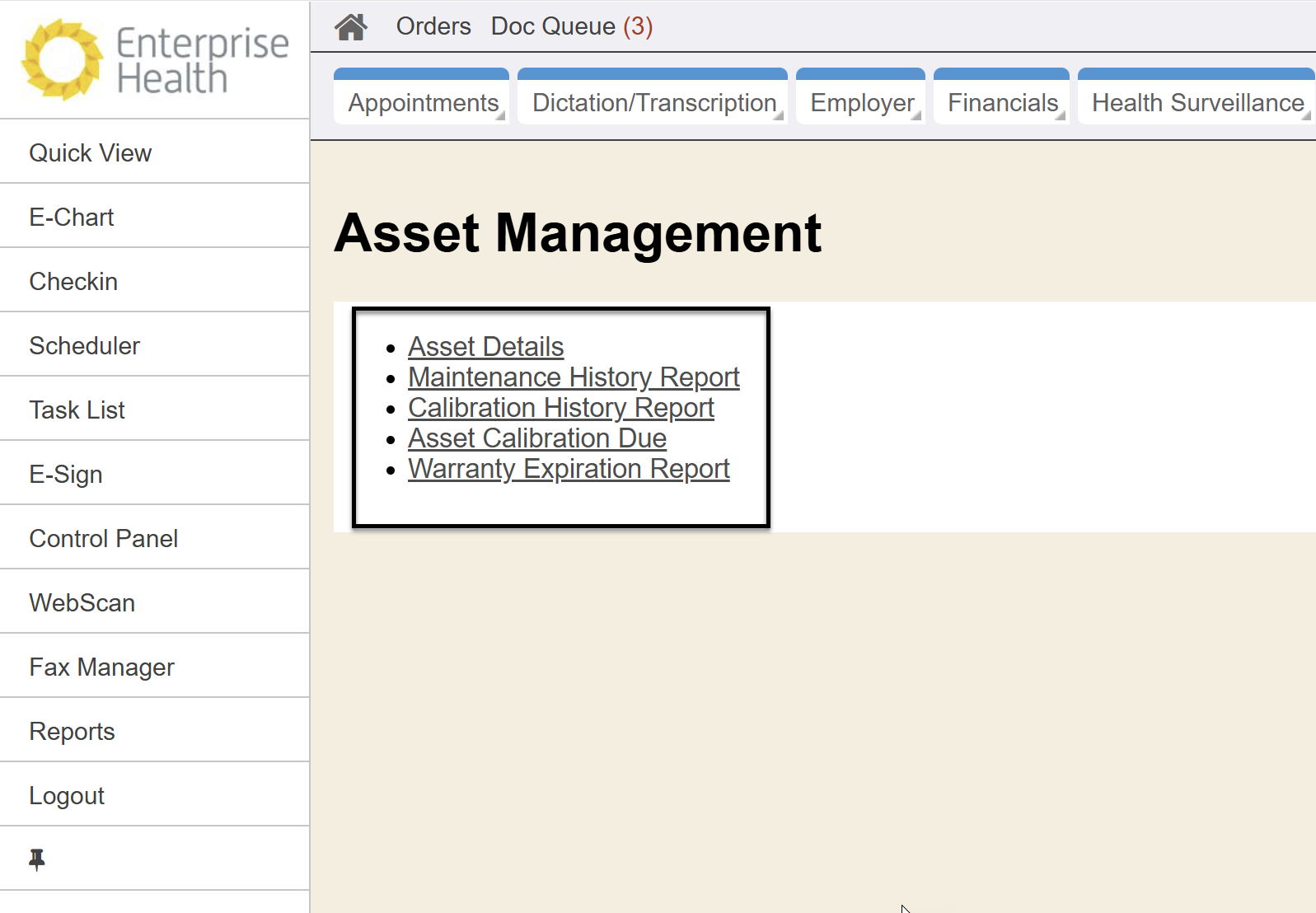Open the Orders page
Image resolution: width=1316 pixels, height=913 pixels.
pyautogui.click(x=433, y=26)
